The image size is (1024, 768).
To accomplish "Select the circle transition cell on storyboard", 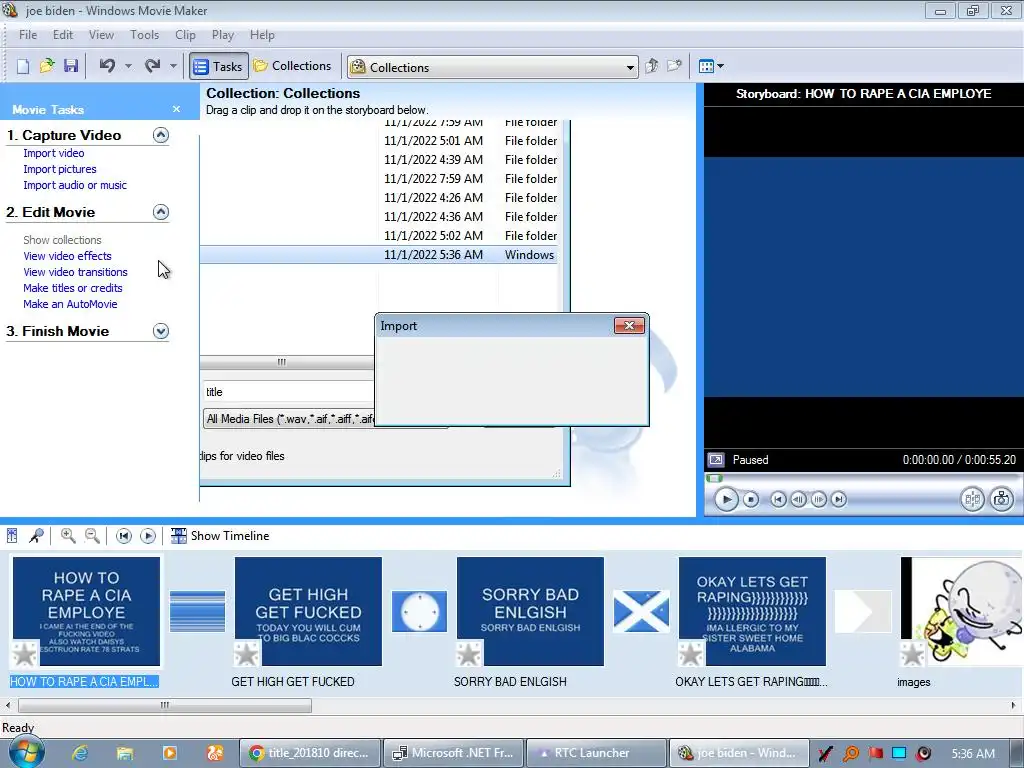I will point(419,611).
